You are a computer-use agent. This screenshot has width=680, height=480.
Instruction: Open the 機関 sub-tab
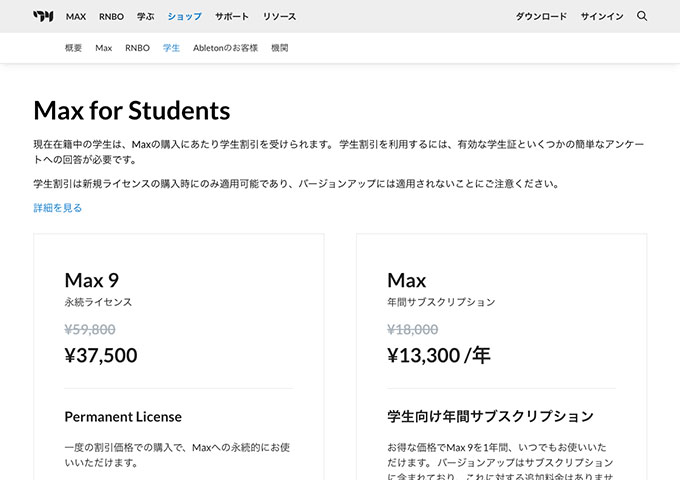click(280, 48)
